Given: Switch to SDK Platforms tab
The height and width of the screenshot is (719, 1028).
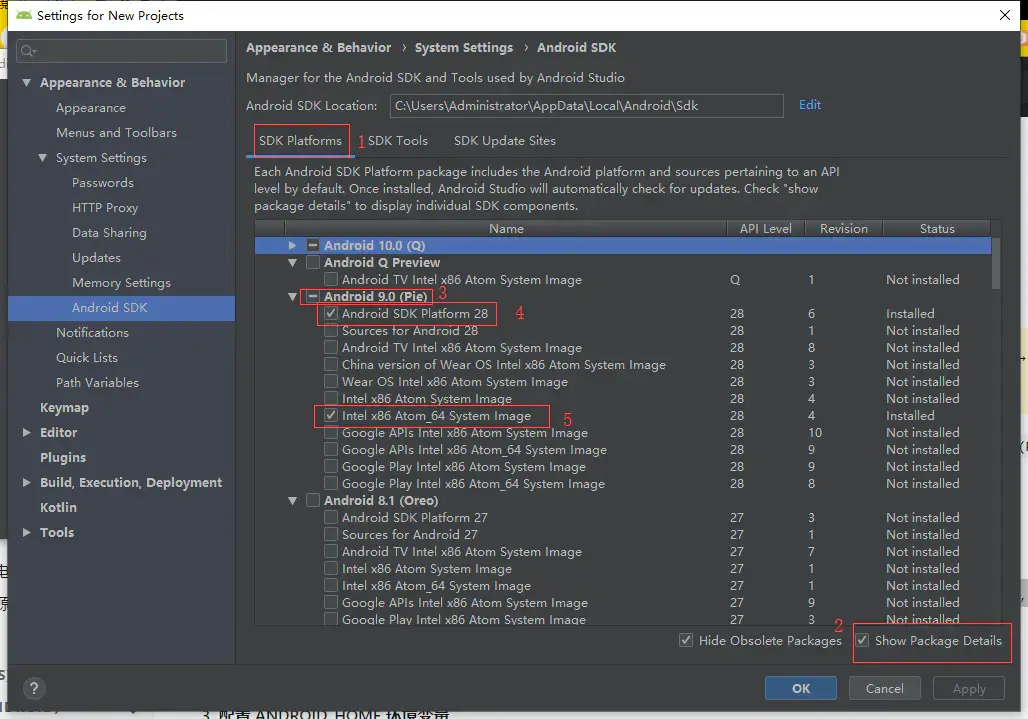Looking at the screenshot, I should click(300, 141).
